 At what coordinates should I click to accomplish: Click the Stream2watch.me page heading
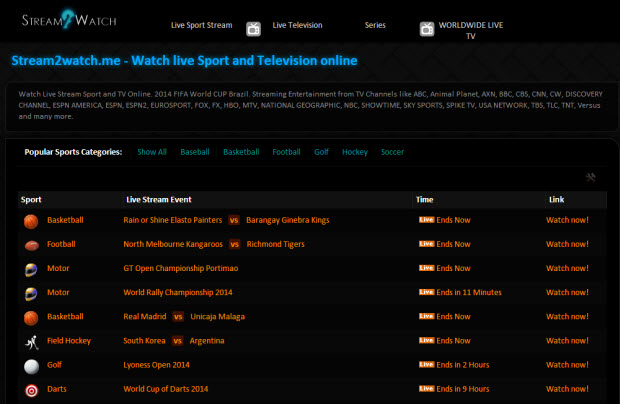(184, 60)
